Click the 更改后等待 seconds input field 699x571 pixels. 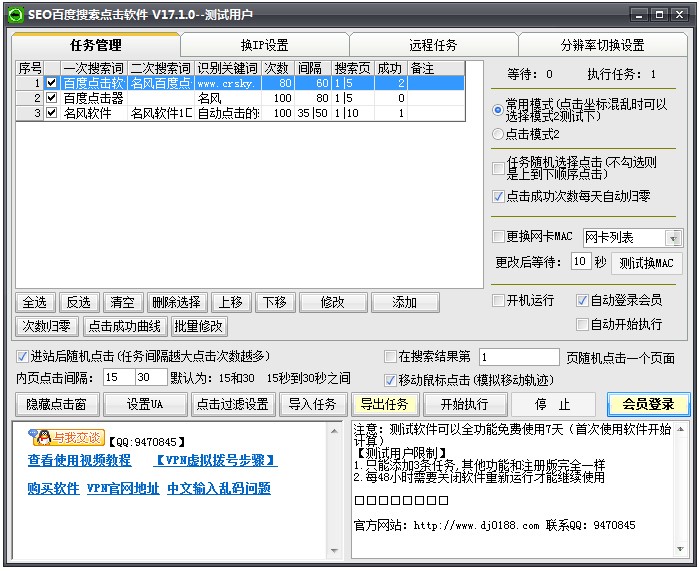(x=580, y=262)
